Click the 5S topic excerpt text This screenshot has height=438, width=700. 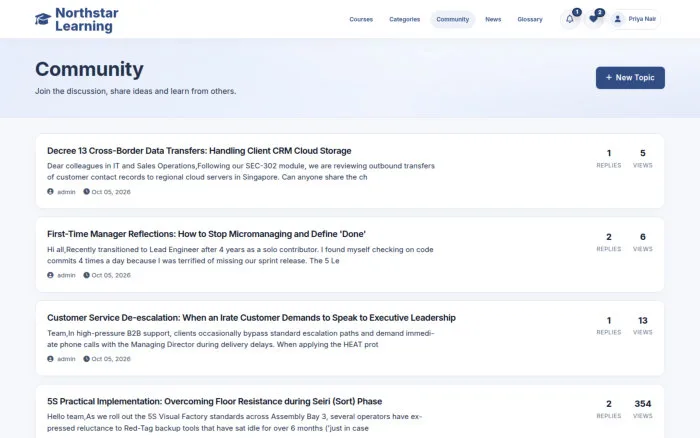[234, 422]
